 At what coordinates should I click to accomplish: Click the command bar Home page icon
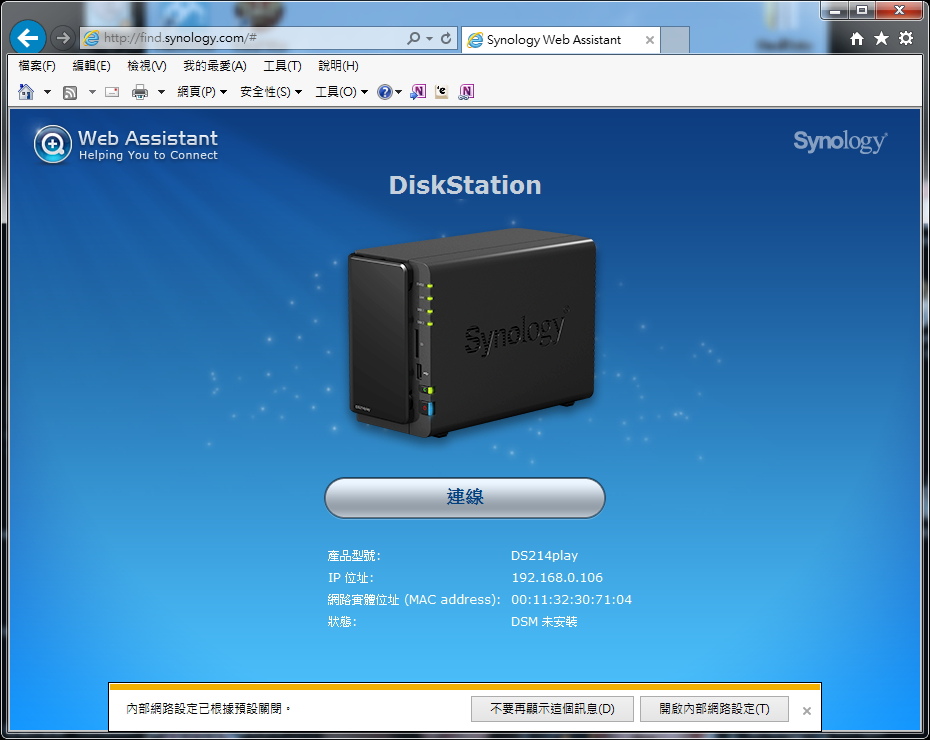(x=26, y=92)
